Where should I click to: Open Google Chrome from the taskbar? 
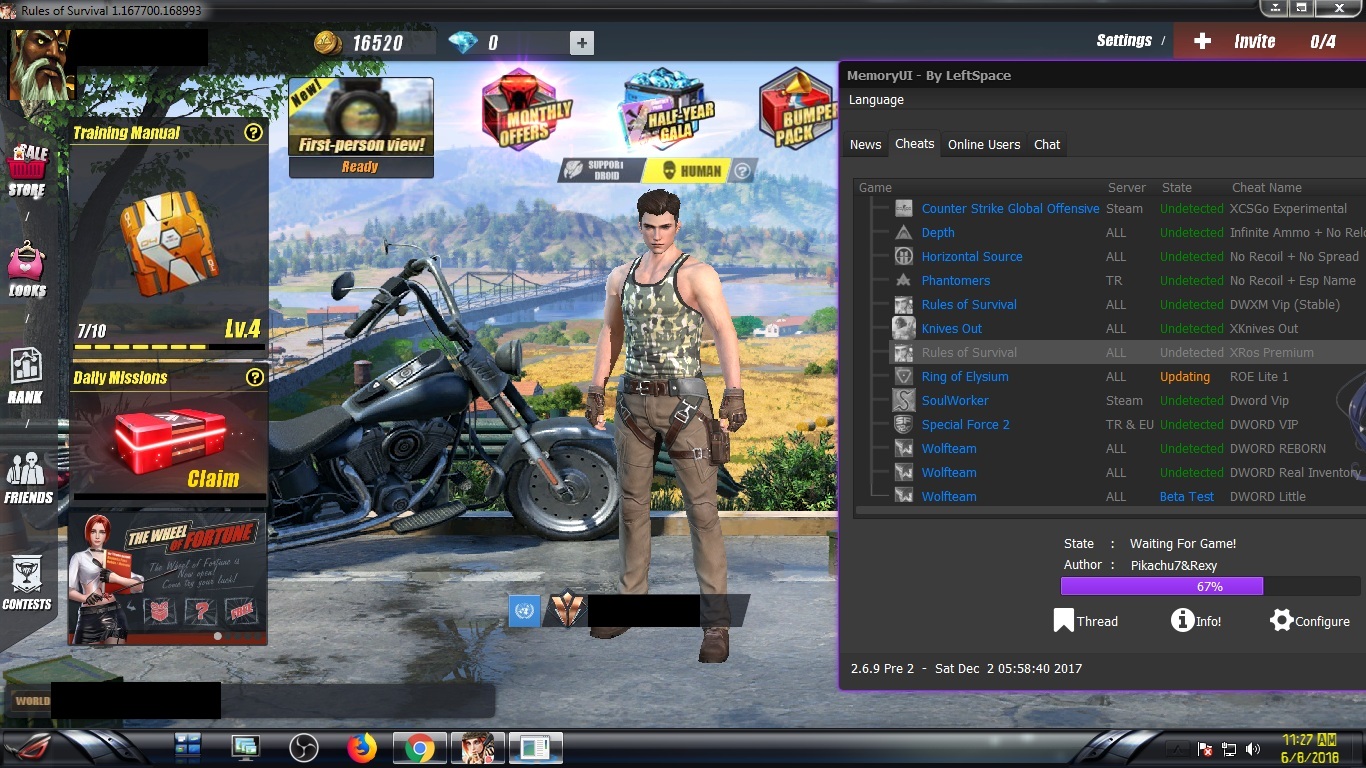click(419, 748)
